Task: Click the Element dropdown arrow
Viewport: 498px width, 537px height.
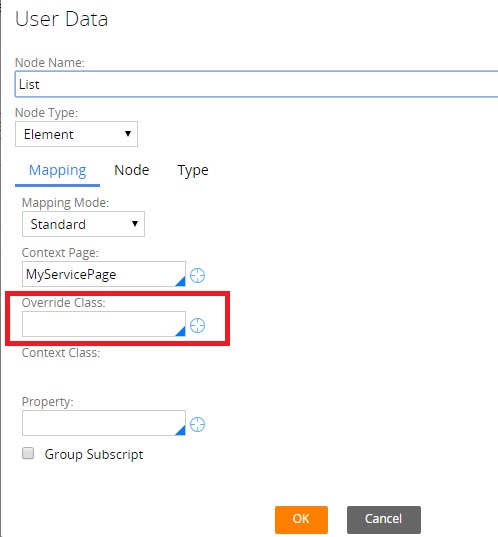Action: click(128, 134)
